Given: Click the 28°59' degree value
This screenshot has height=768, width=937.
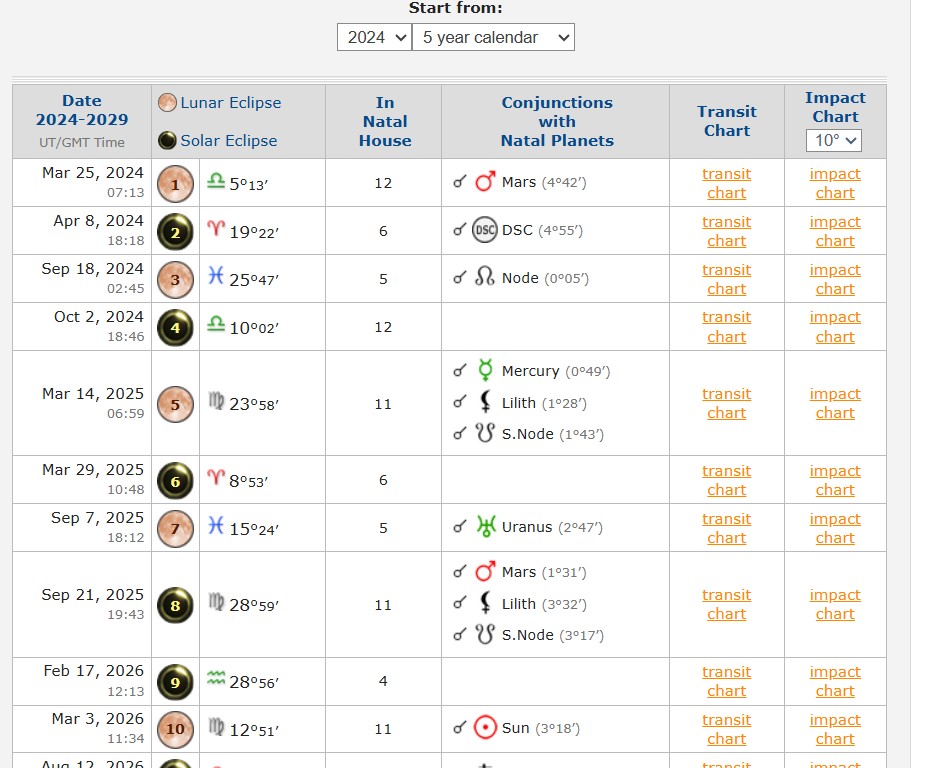Looking at the screenshot, I should [254, 605].
